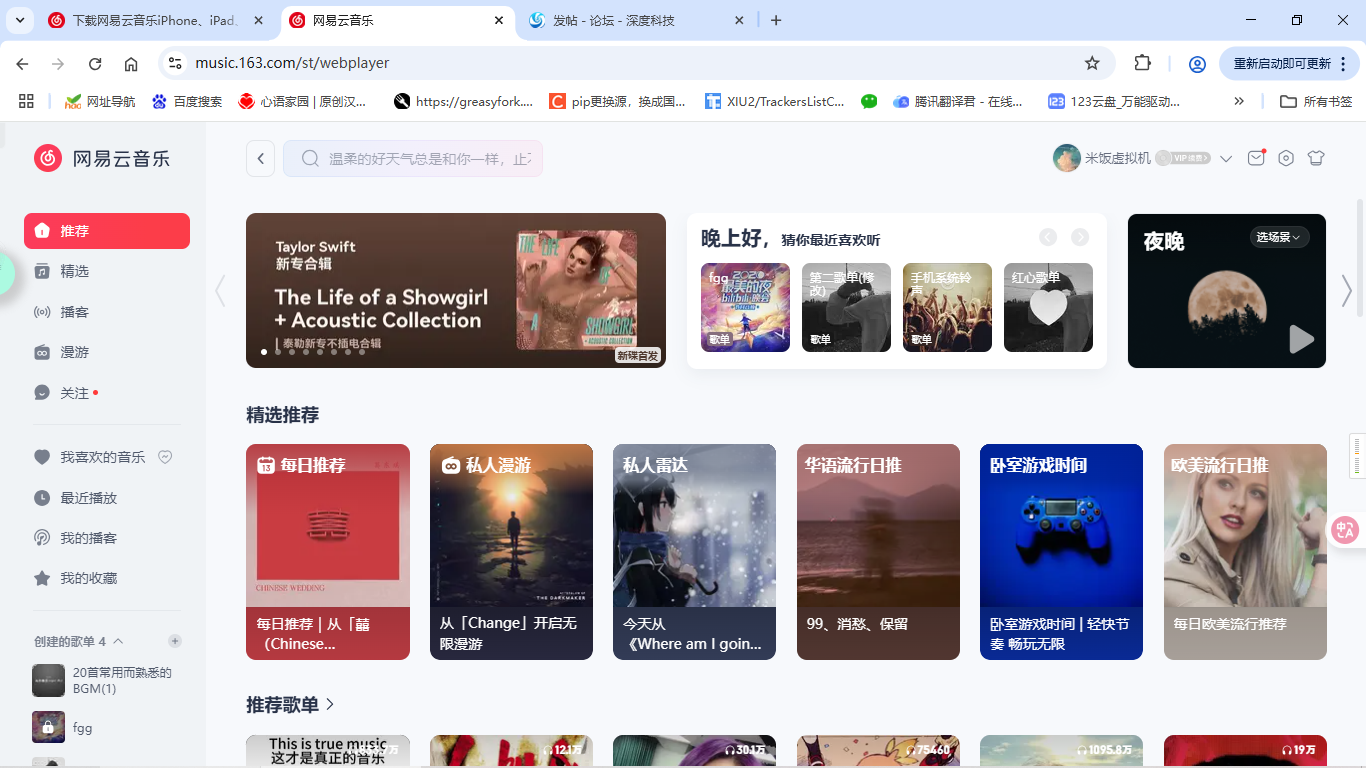Screen dimensions: 1366x768
Task: Open 推荐歌单 list via its arrow
Action: coord(330,704)
